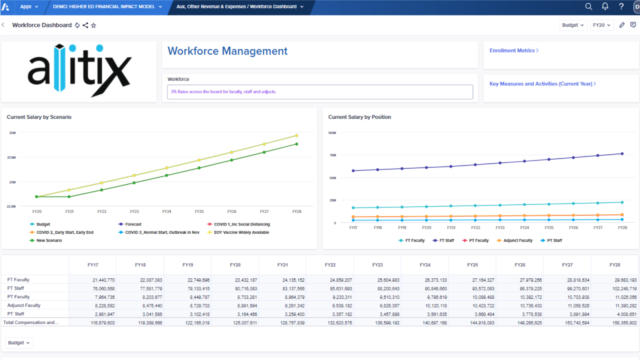Select the FY17 column header in table
The height and width of the screenshot is (360, 640).
coord(93,265)
